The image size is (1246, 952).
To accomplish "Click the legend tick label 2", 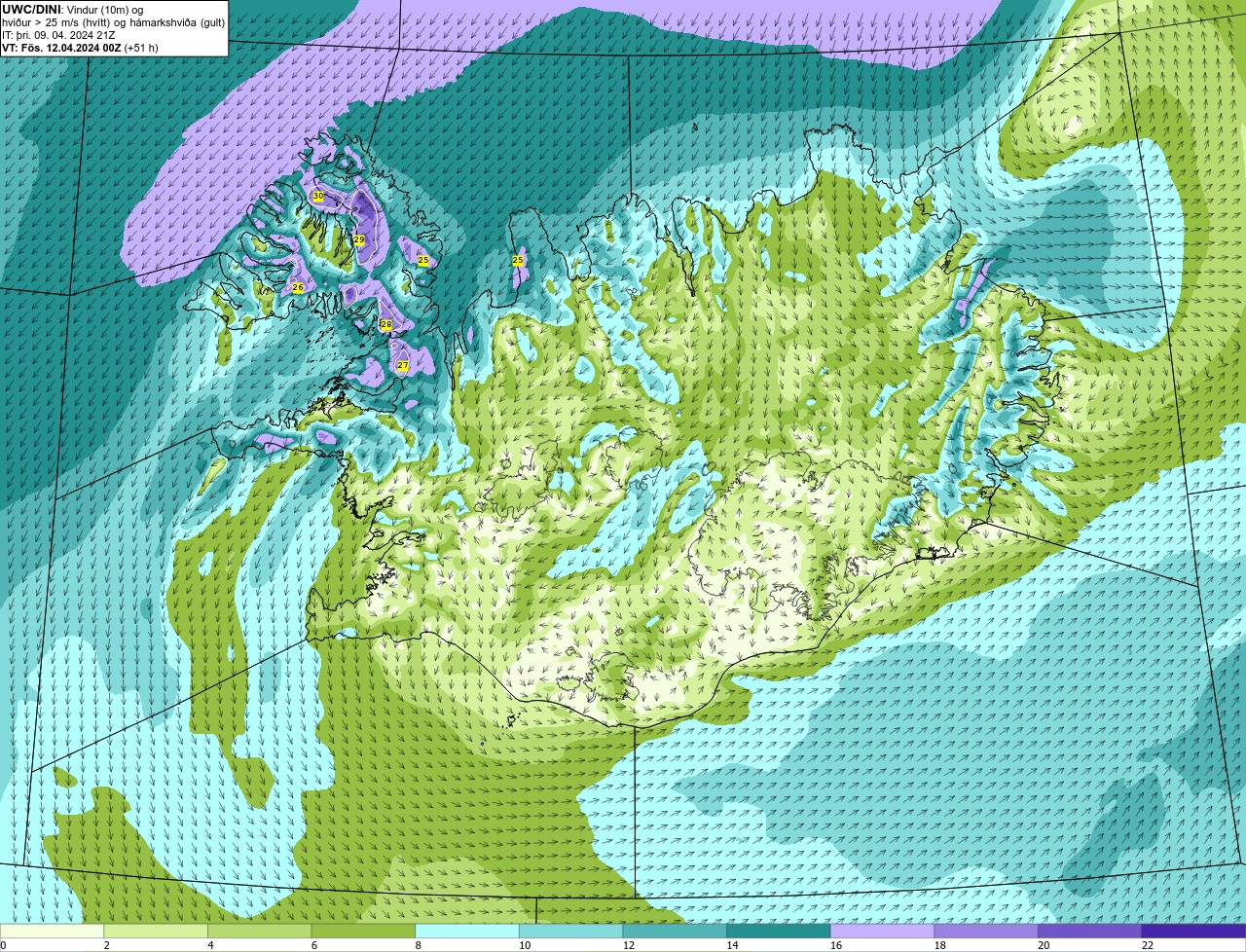I will point(106,945).
